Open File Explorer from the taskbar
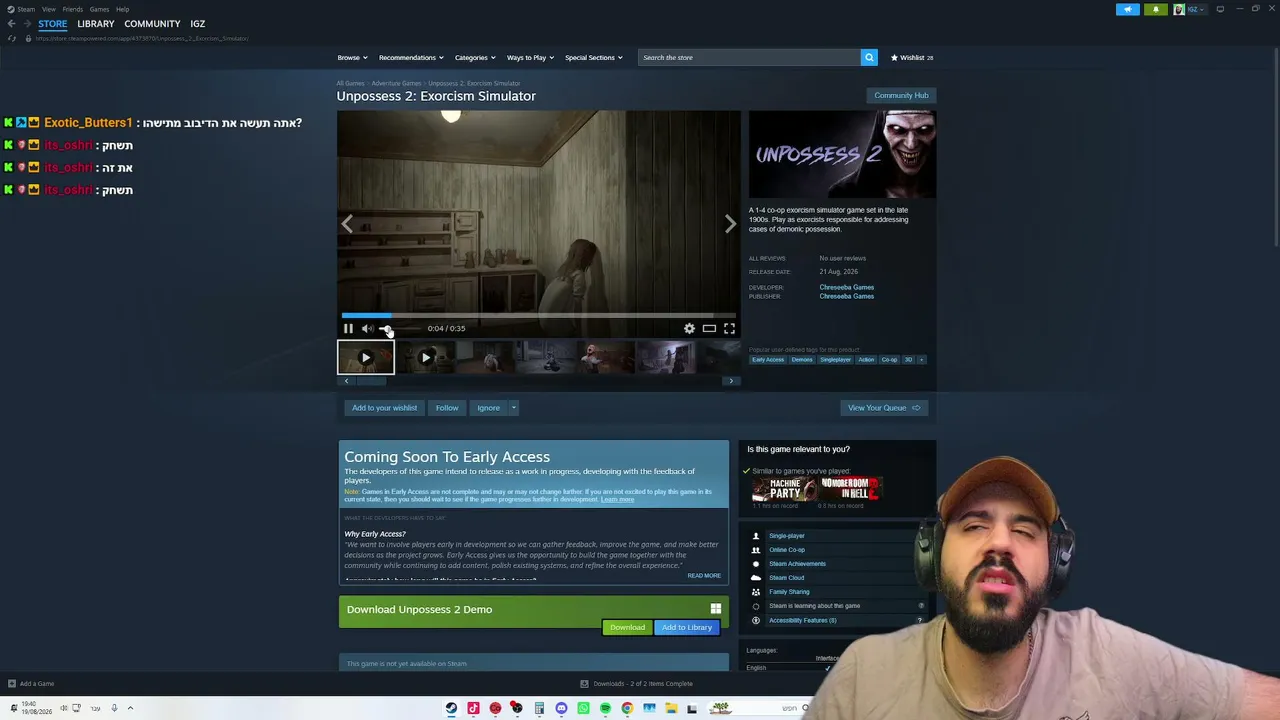 pos(671,708)
